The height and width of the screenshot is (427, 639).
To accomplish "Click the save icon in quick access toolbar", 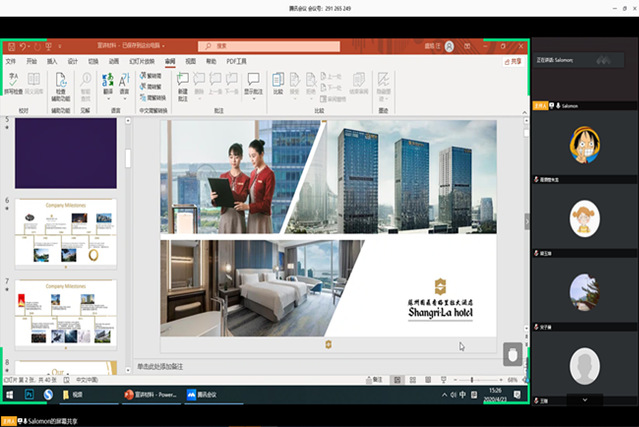I will 10,46.
